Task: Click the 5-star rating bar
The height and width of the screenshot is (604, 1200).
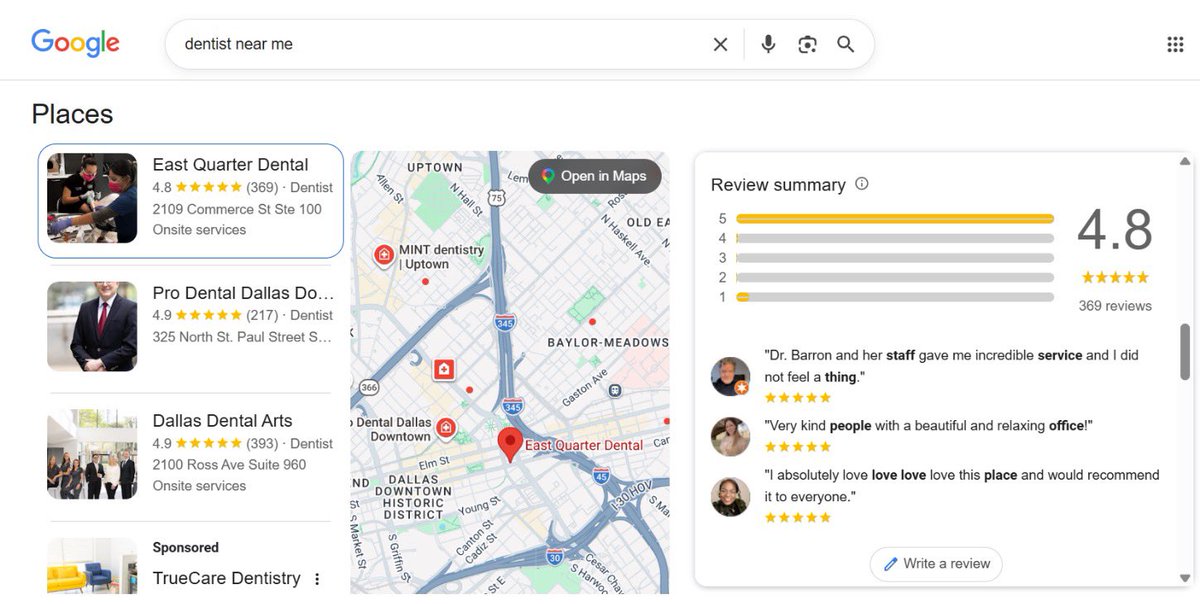Action: pyautogui.click(x=895, y=218)
